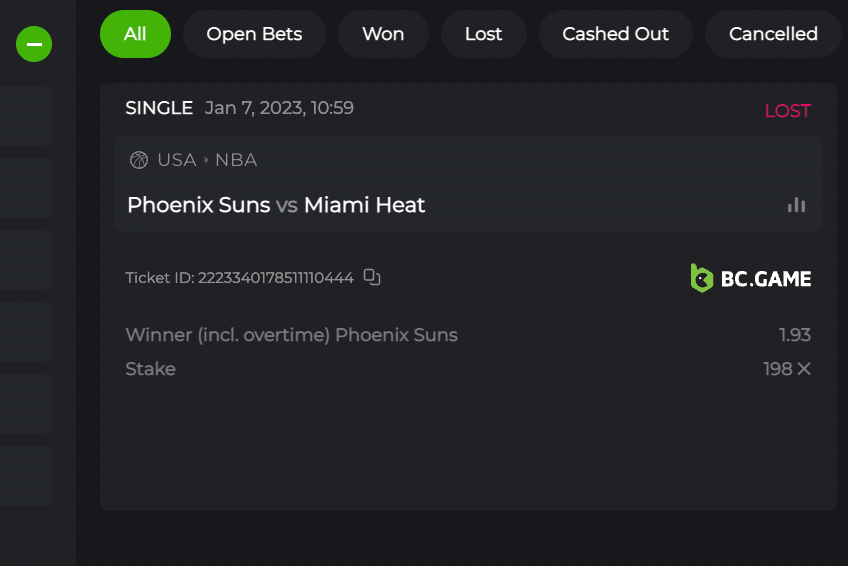Click the green minus collapse button
Screen dimensions: 848x566
(x=34, y=44)
